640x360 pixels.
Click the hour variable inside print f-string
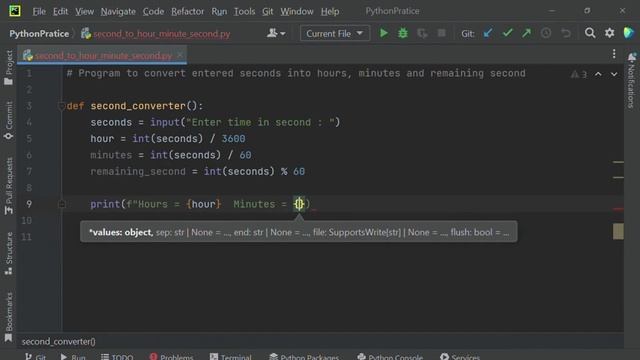pos(203,204)
